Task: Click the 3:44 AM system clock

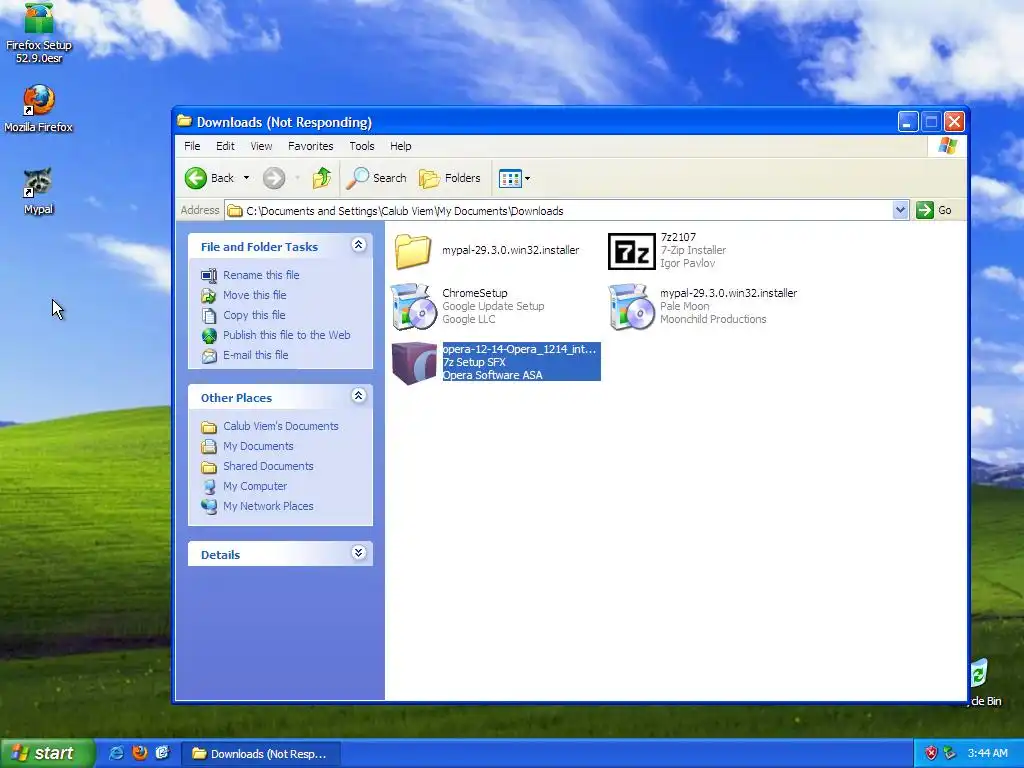Action: click(987, 754)
